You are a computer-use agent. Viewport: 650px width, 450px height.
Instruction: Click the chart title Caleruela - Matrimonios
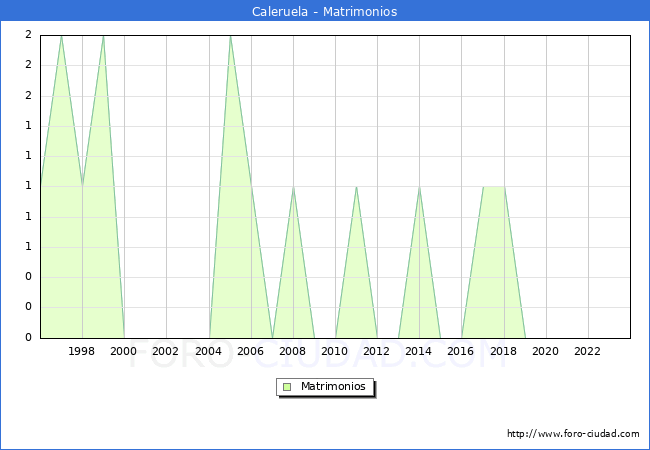tap(325, 12)
